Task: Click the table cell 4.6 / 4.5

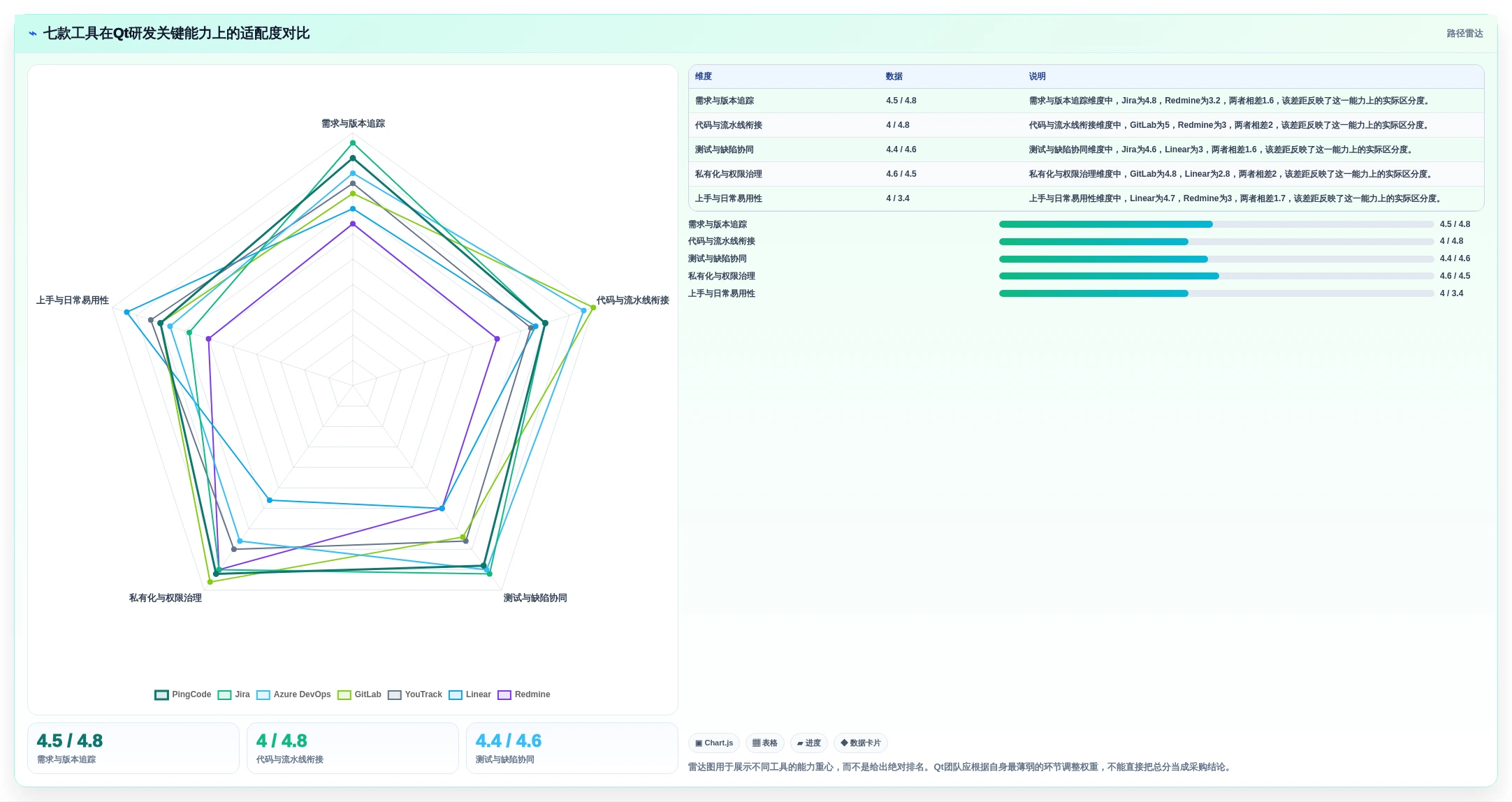Action: (901, 174)
